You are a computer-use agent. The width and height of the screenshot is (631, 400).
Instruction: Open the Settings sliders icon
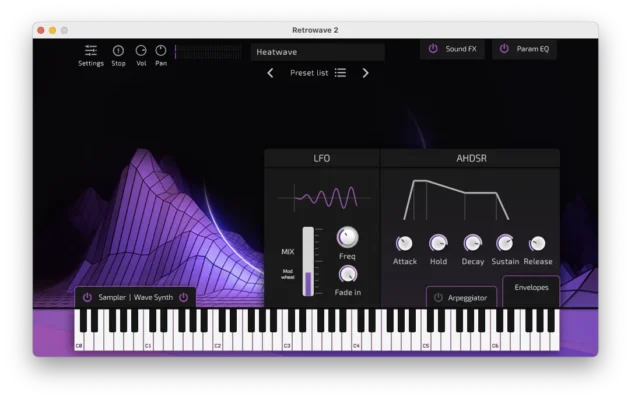[91, 51]
